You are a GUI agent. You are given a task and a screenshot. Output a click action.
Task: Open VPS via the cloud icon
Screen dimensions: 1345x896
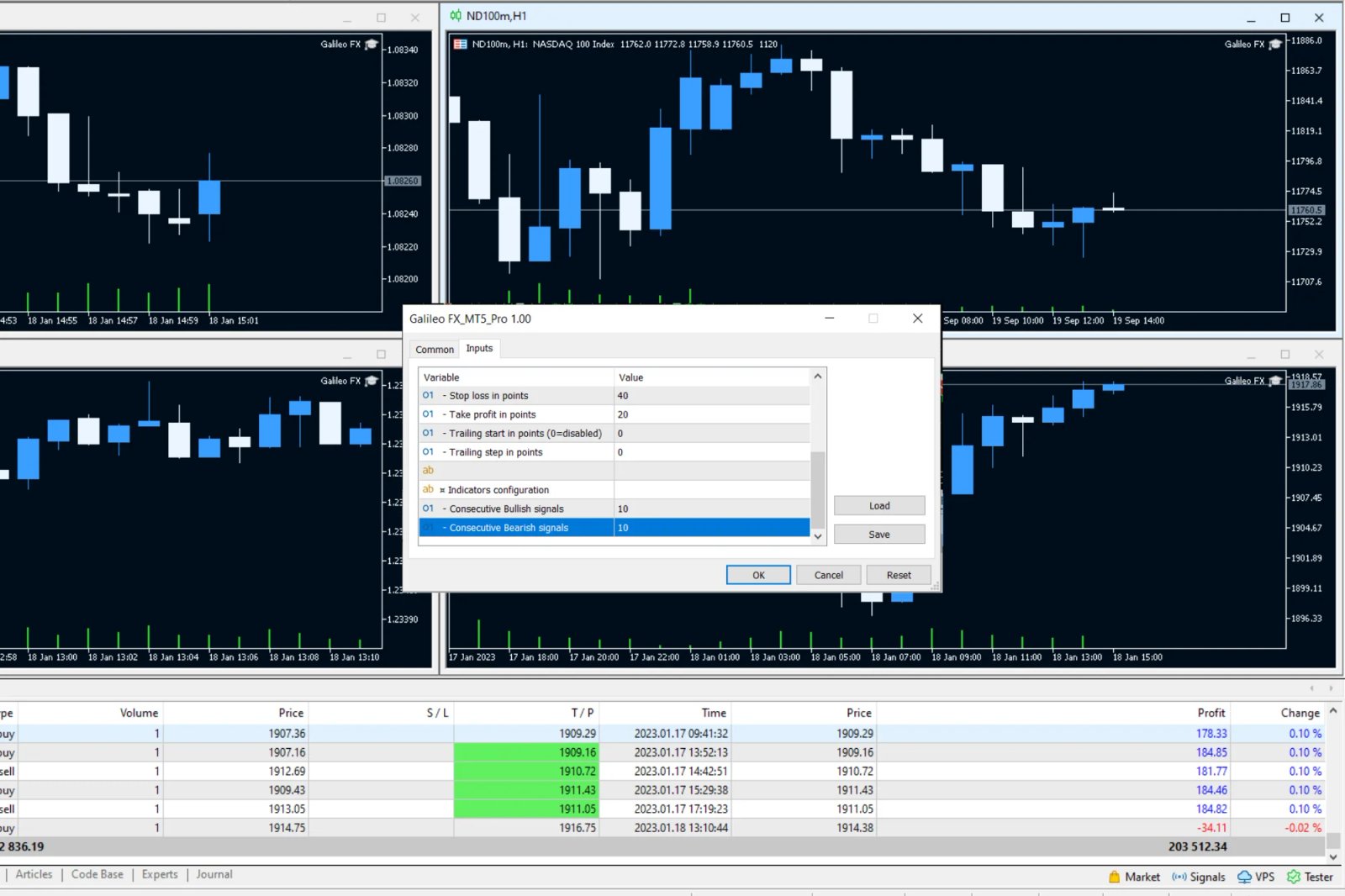[x=1244, y=876]
